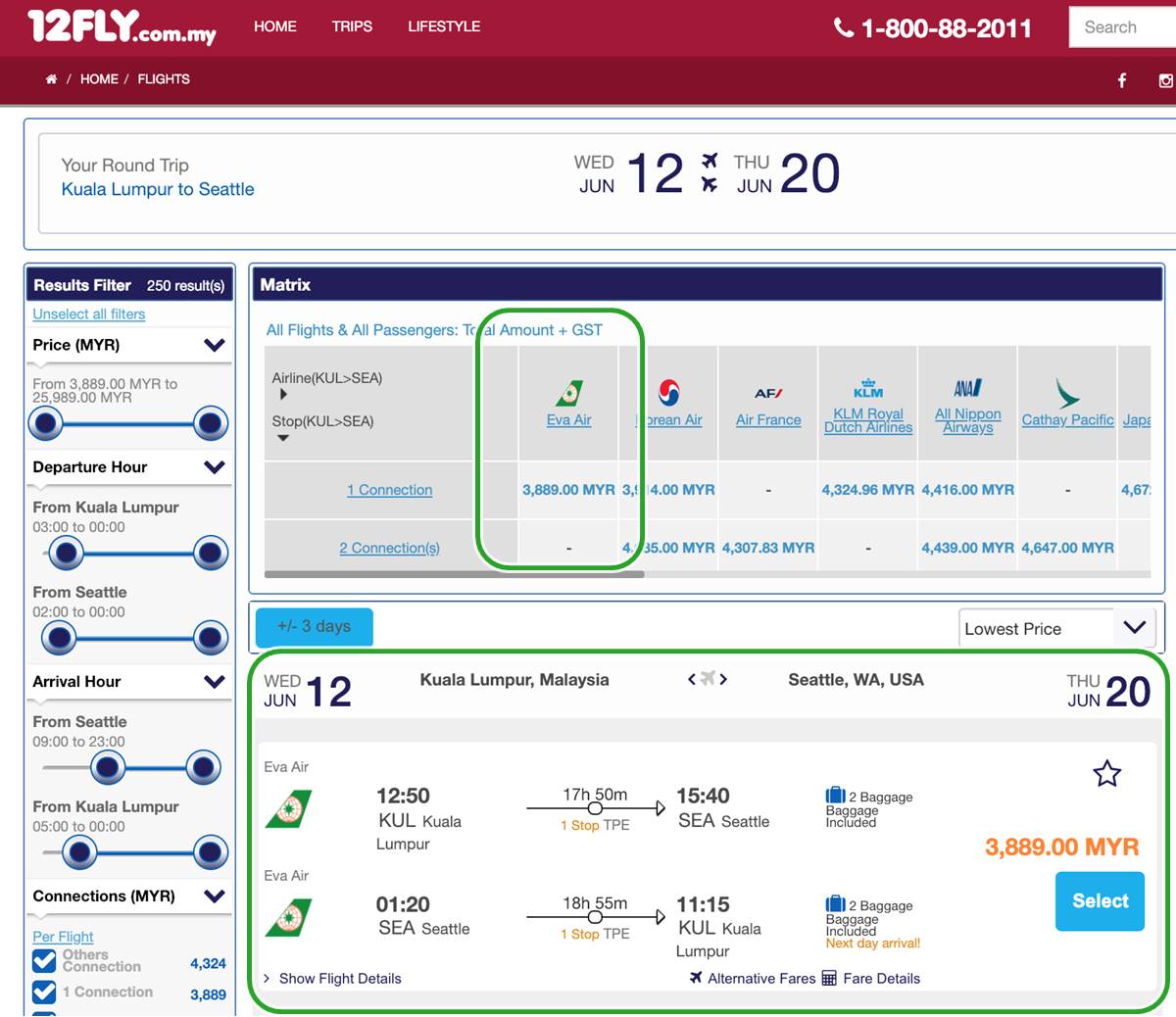Open the TRIPS menu item
Viewport: 1176px width, 1017px height.
click(352, 26)
